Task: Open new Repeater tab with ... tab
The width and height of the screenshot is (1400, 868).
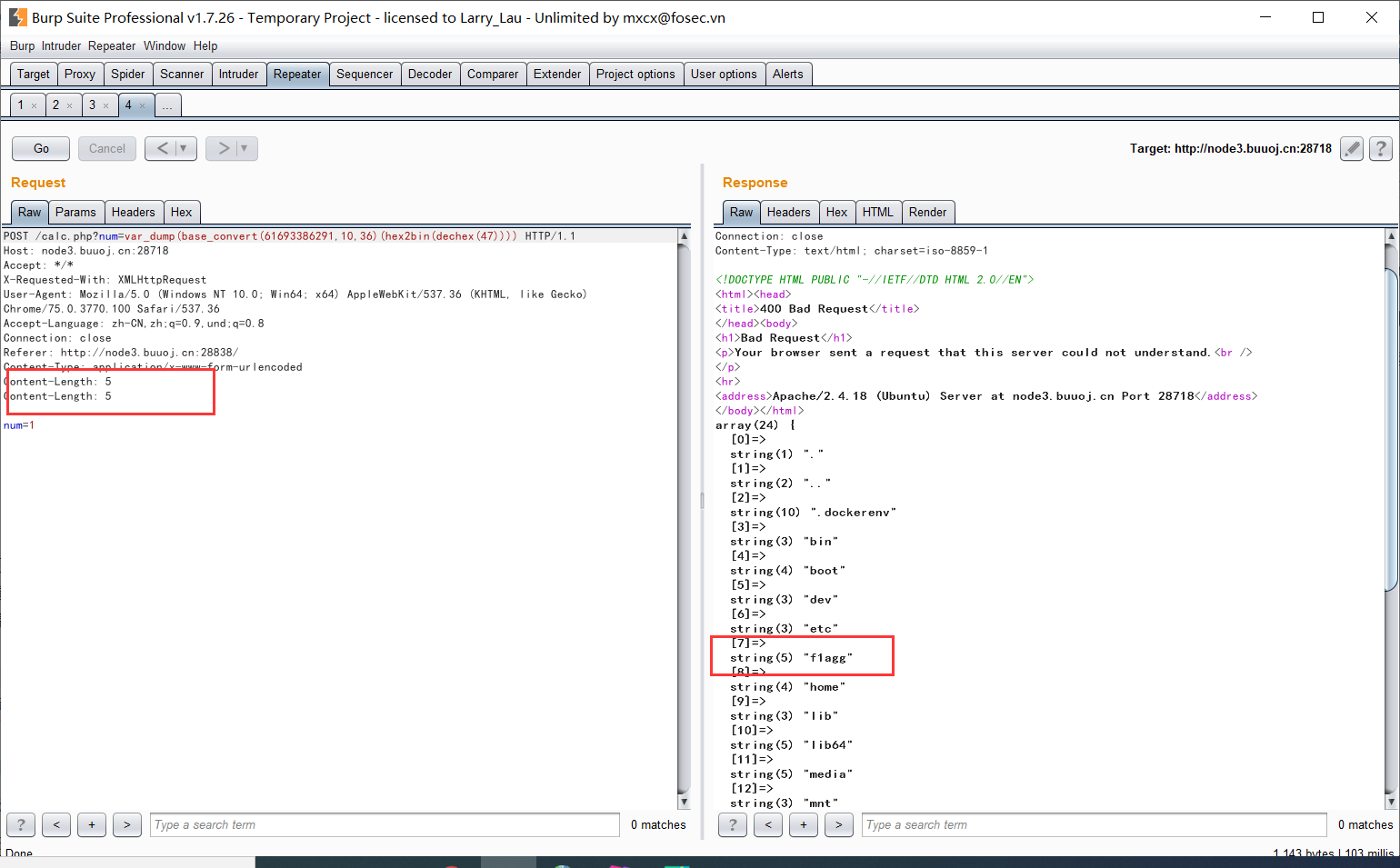Action: (x=167, y=105)
